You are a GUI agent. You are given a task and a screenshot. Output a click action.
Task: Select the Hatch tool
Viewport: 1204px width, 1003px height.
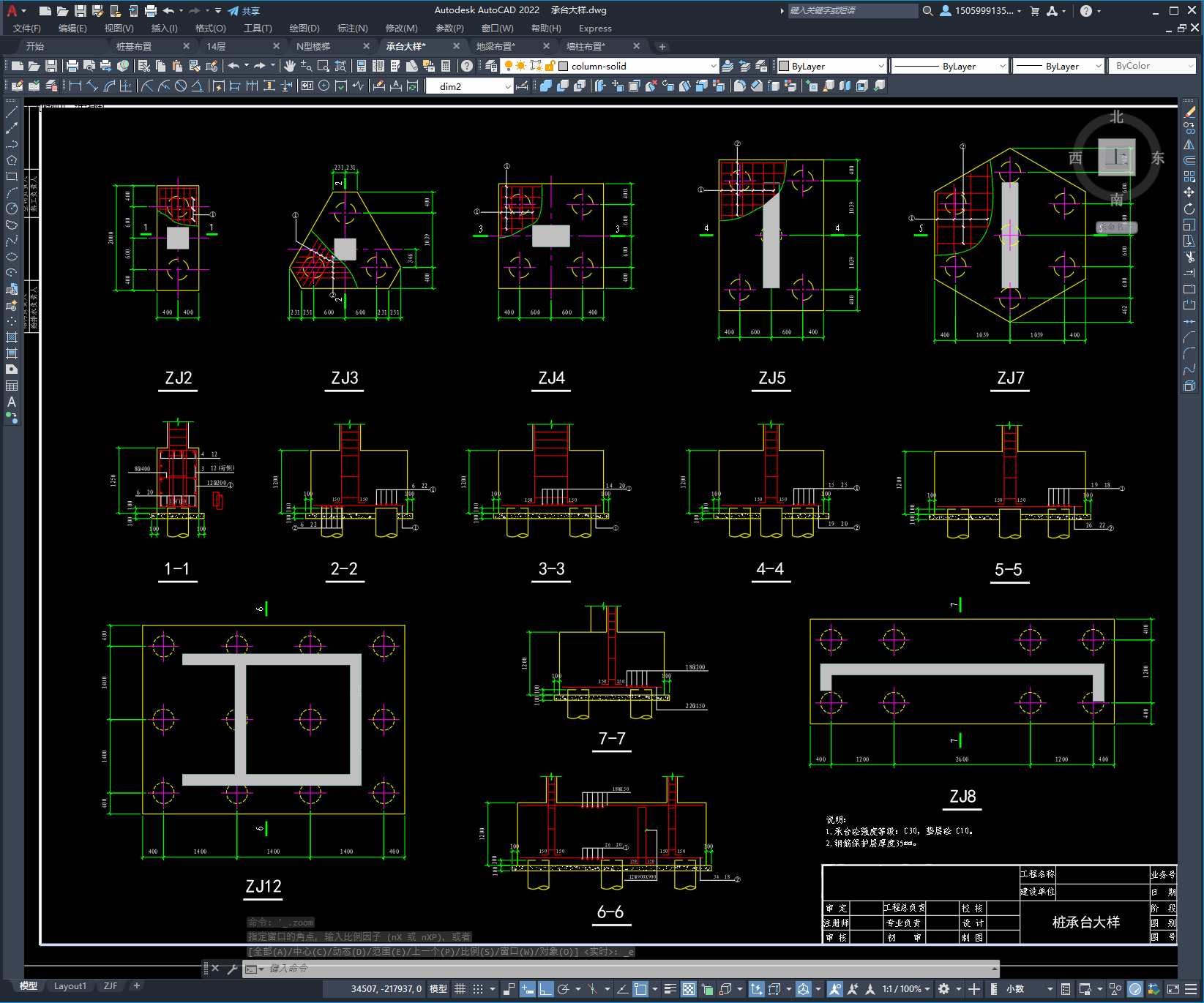[x=12, y=337]
